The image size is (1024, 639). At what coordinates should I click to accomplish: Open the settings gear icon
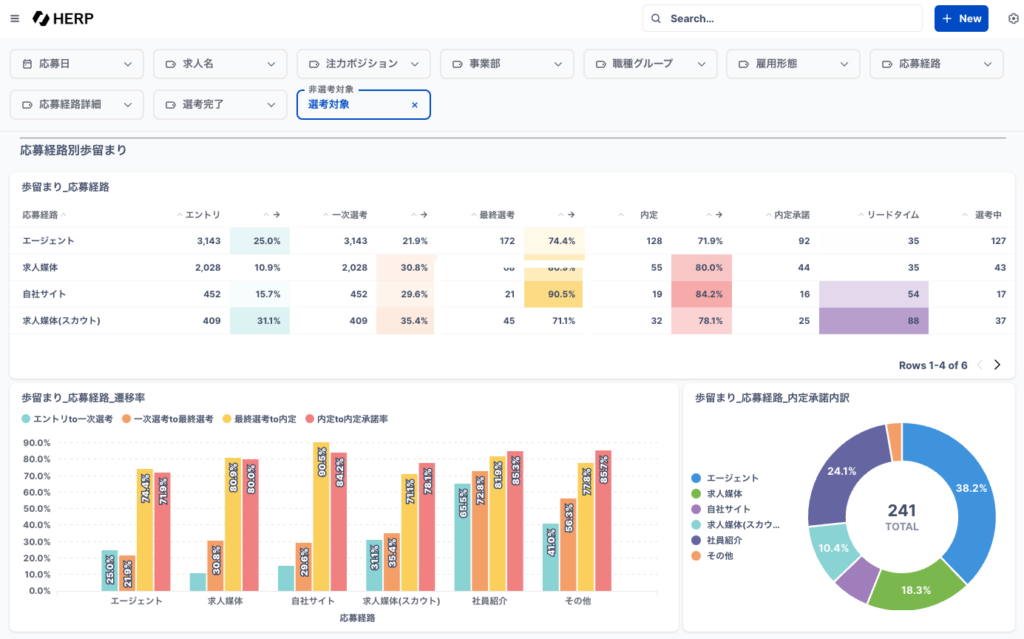pyautogui.click(x=1013, y=19)
